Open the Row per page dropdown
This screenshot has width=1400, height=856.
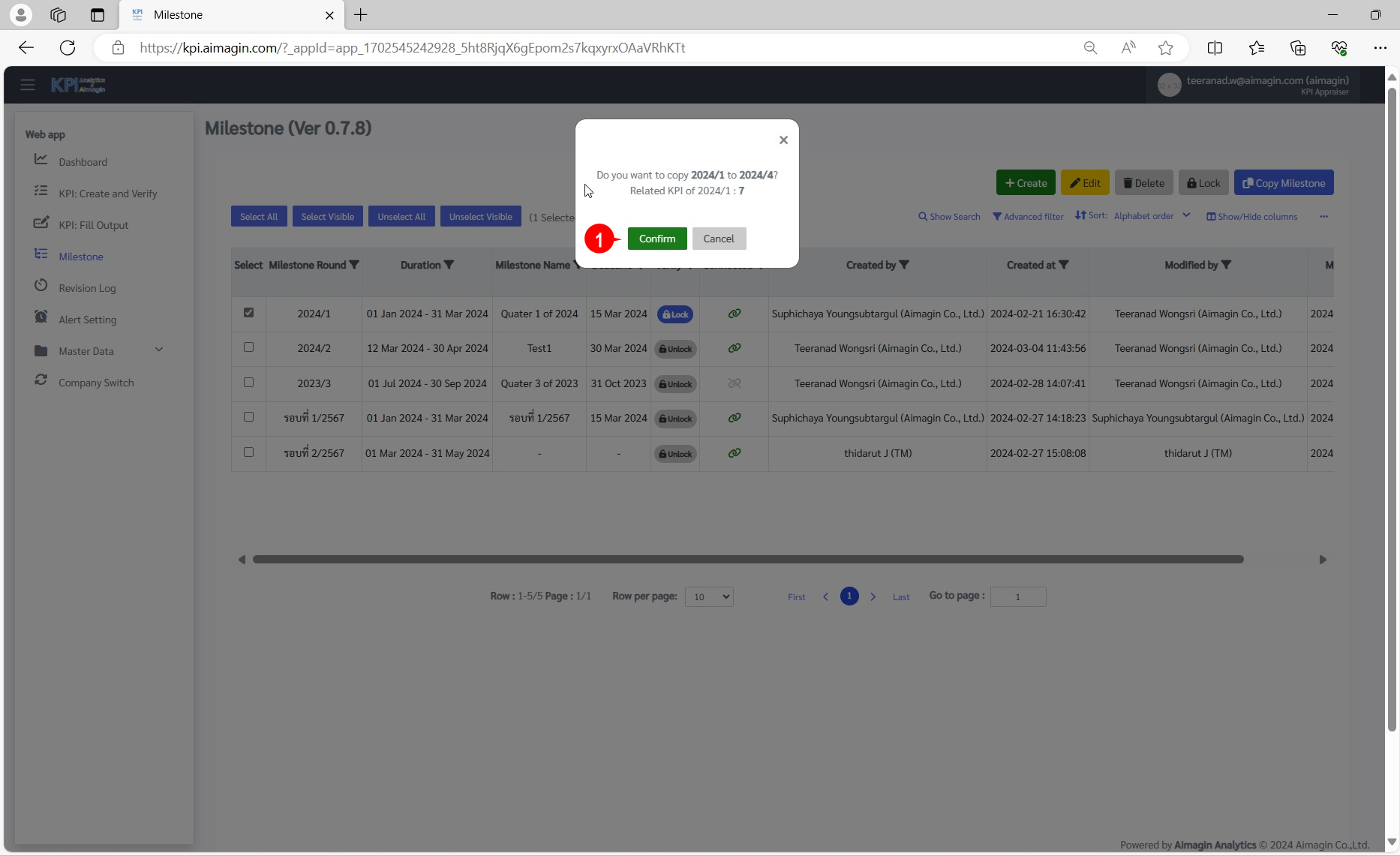point(708,596)
